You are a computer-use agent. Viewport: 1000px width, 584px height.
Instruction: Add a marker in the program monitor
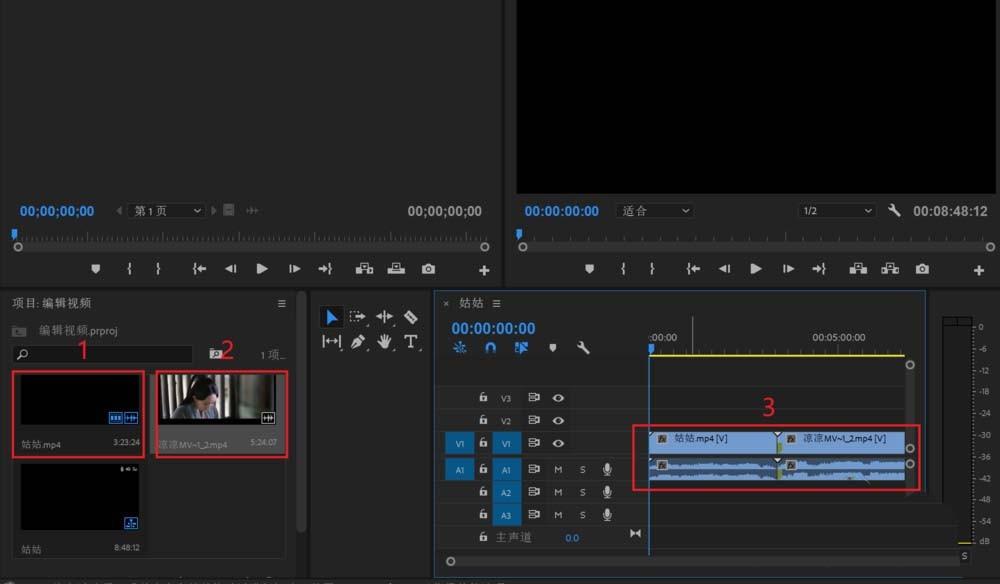click(x=590, y=269)
